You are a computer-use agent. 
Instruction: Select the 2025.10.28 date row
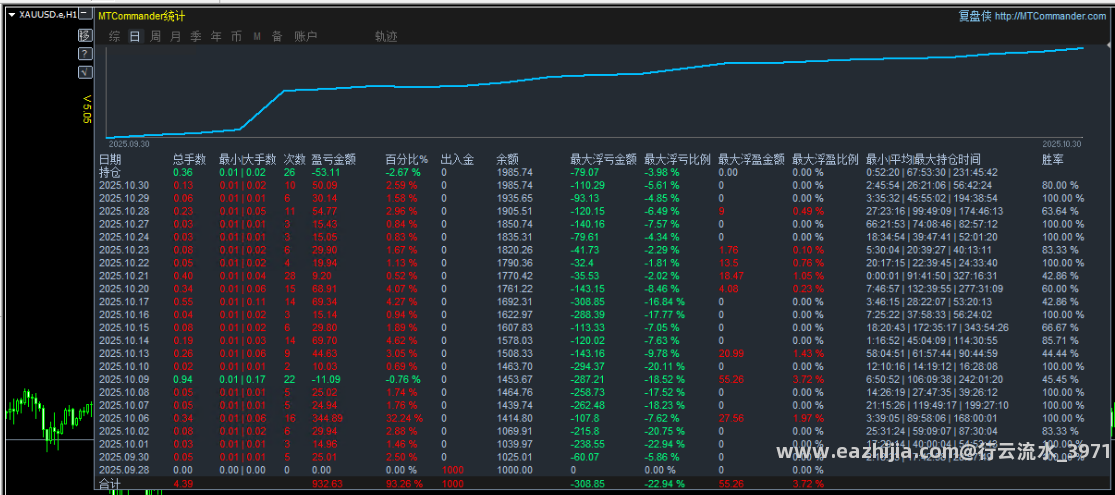[x=124, y=211]
